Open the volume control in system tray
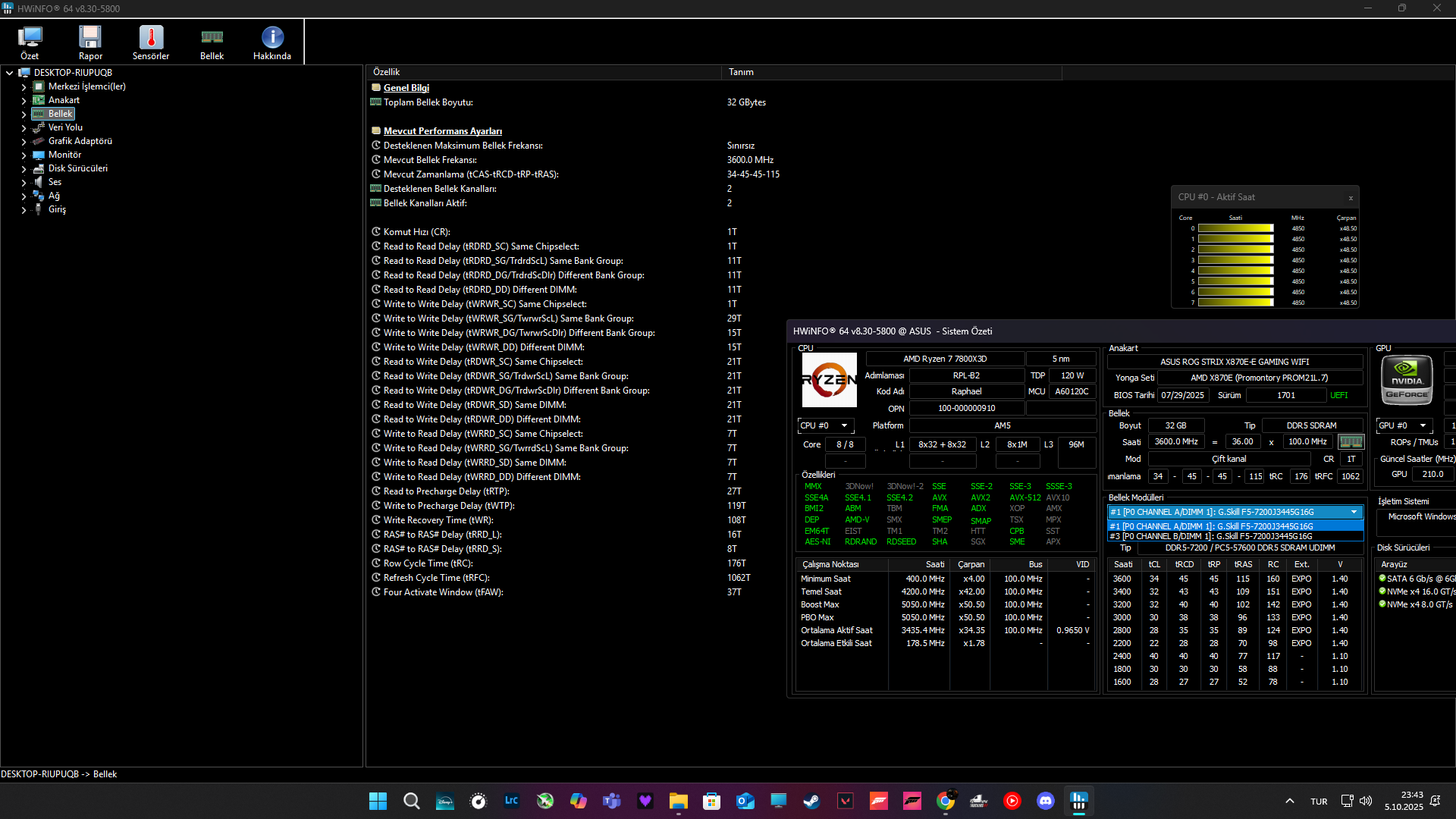Image resolution: width=1456 pixels, height=819 pixels. tap(1366, 801)
